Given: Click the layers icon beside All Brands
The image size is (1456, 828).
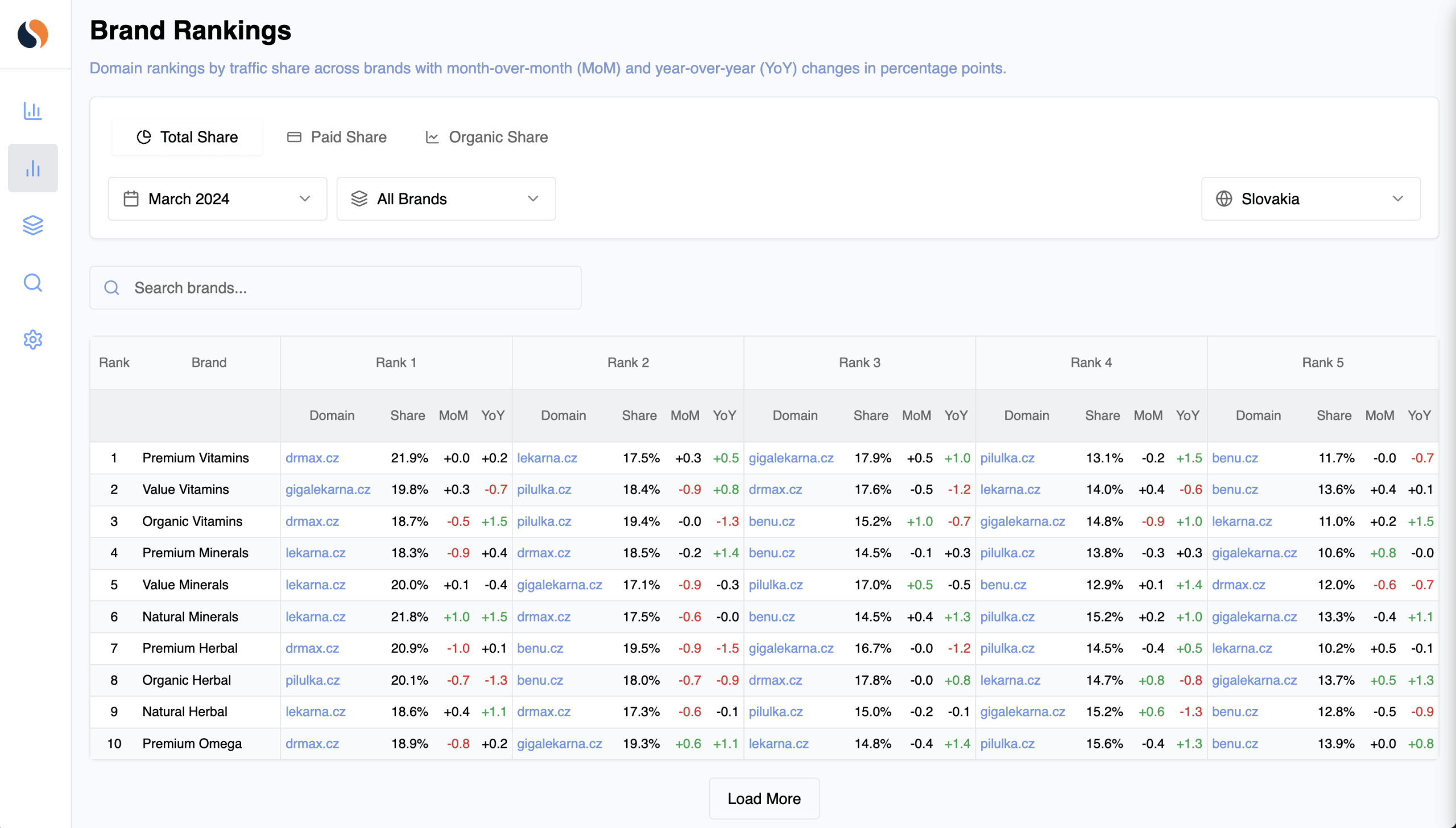Looking at the screenshot, I should click(x=359, y=199).
